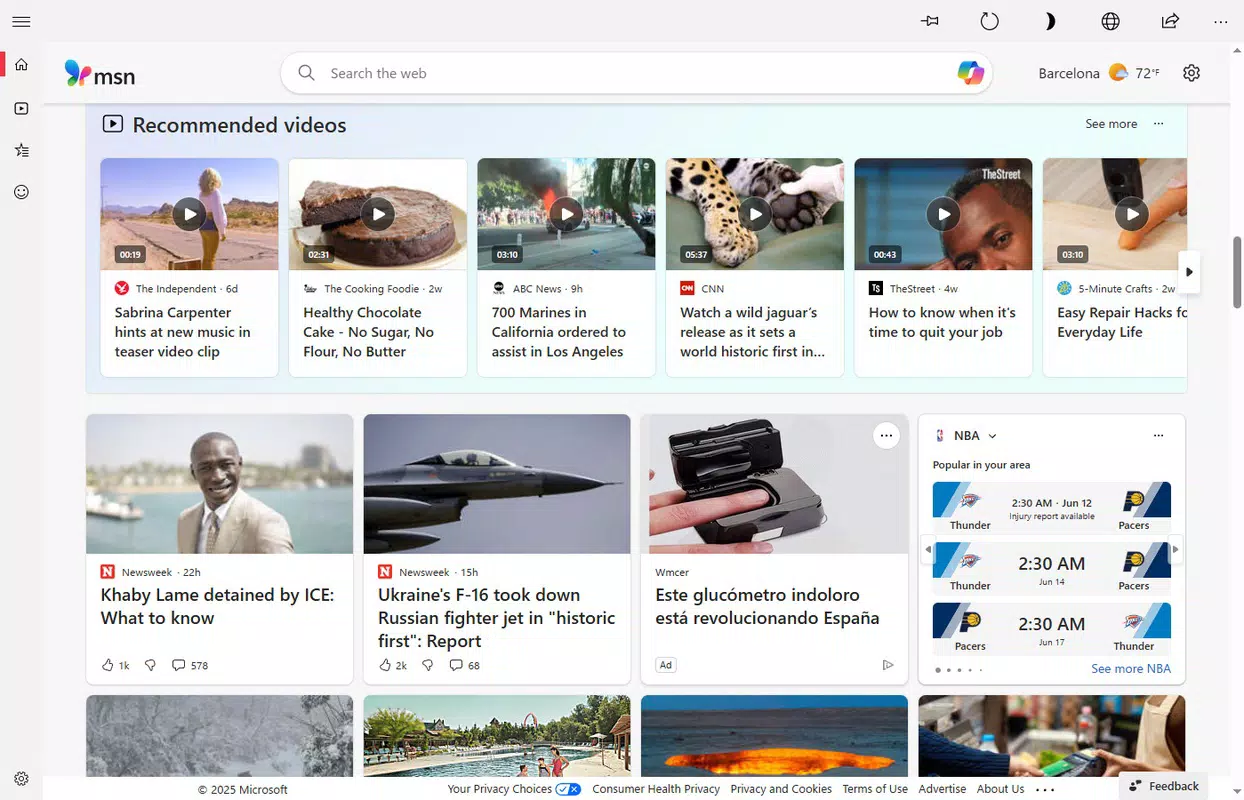The height and width of the screenshot is (800, 1244).
Task: Open the Khaby Lame article thumbnail
Action: pyautogui.click(x=219, y=484)
